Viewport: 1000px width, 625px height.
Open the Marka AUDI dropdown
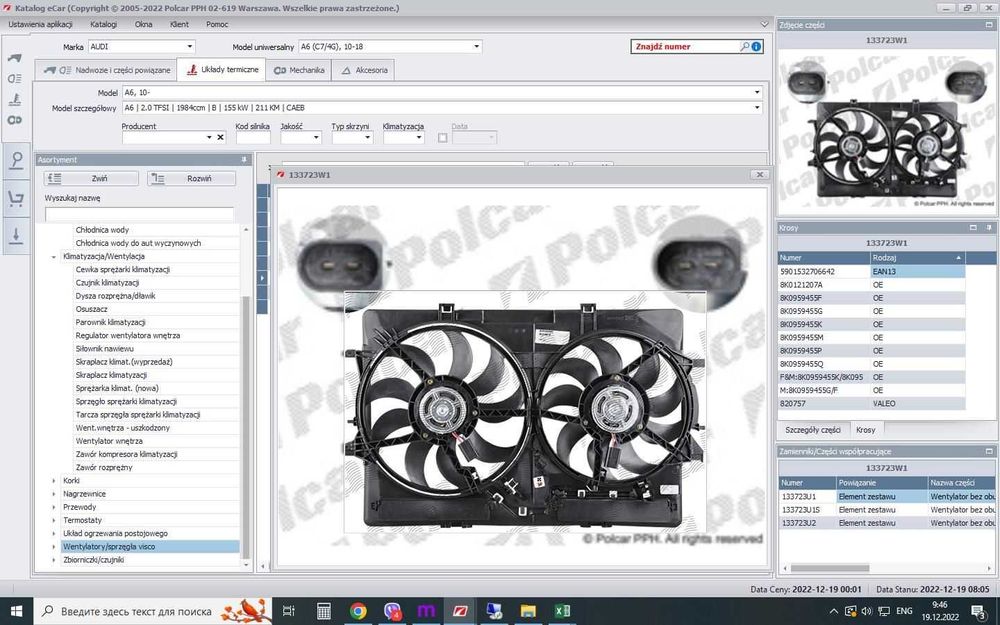pos(189,47)
